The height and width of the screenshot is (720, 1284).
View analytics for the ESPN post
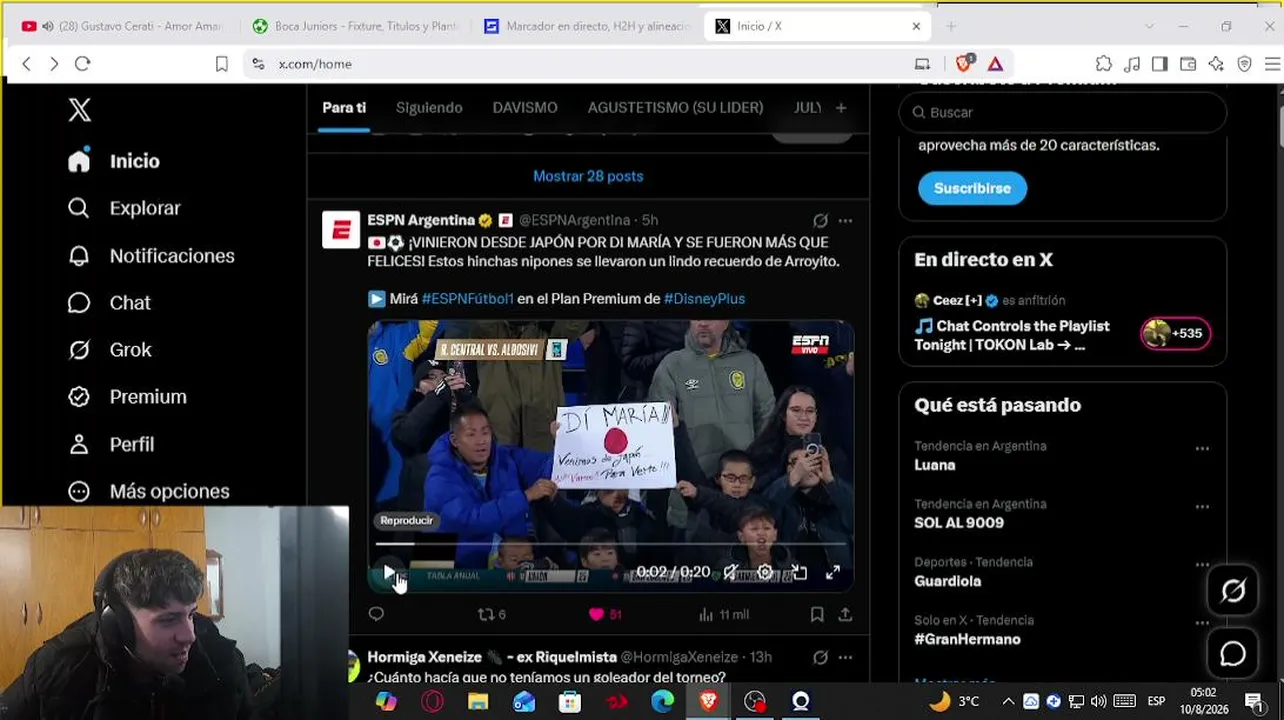tap(723, 614)
